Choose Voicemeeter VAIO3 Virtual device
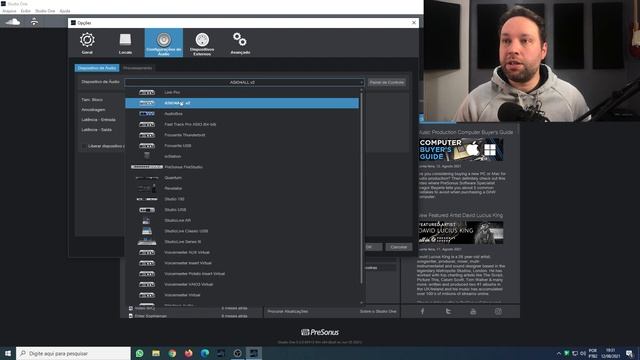The height and width of the screenshot is (360, 640). tap(242, 284)
